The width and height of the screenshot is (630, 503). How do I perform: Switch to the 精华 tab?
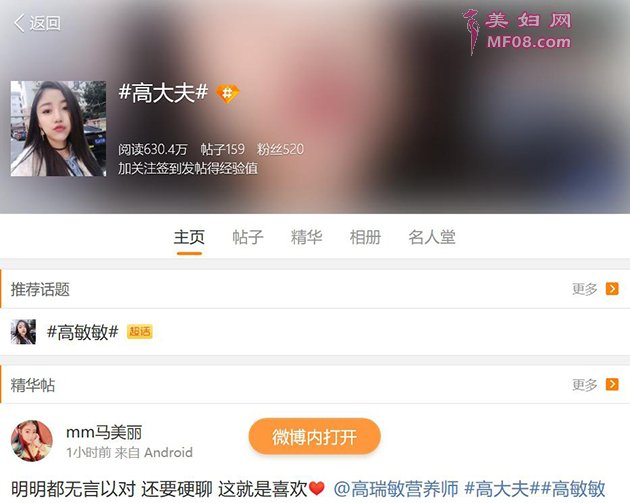click(x=307, y=237)
